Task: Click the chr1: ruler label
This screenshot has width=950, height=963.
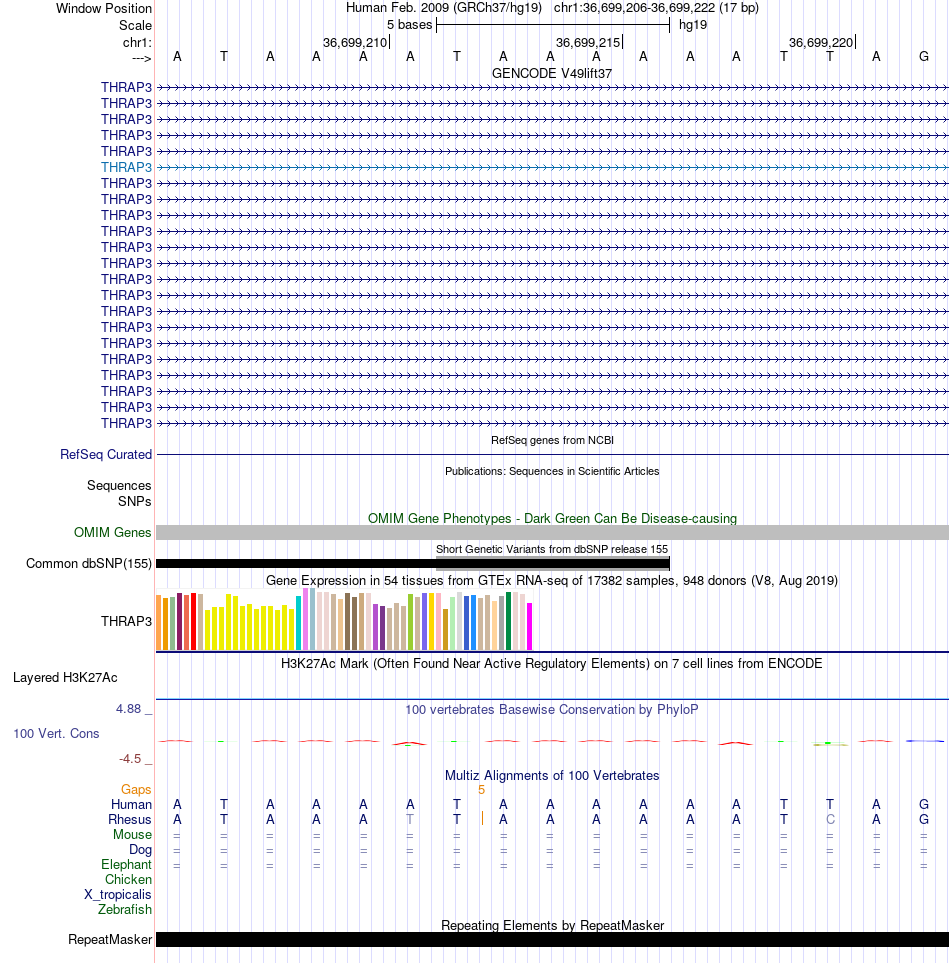Action: point(137,42)
